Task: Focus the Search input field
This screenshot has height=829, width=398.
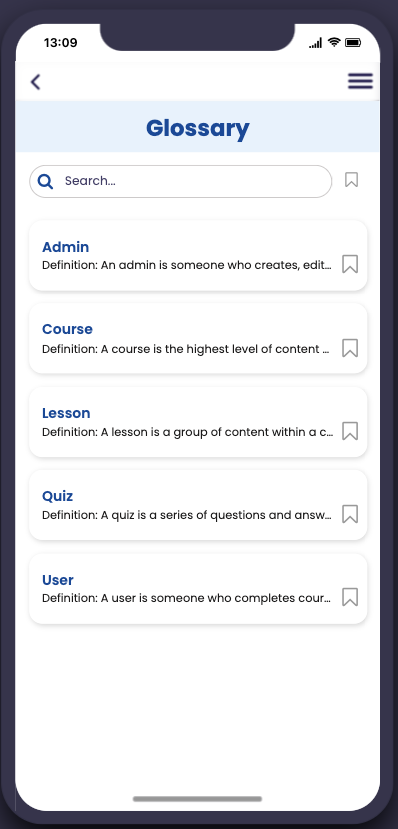Action: click(180, 181)
